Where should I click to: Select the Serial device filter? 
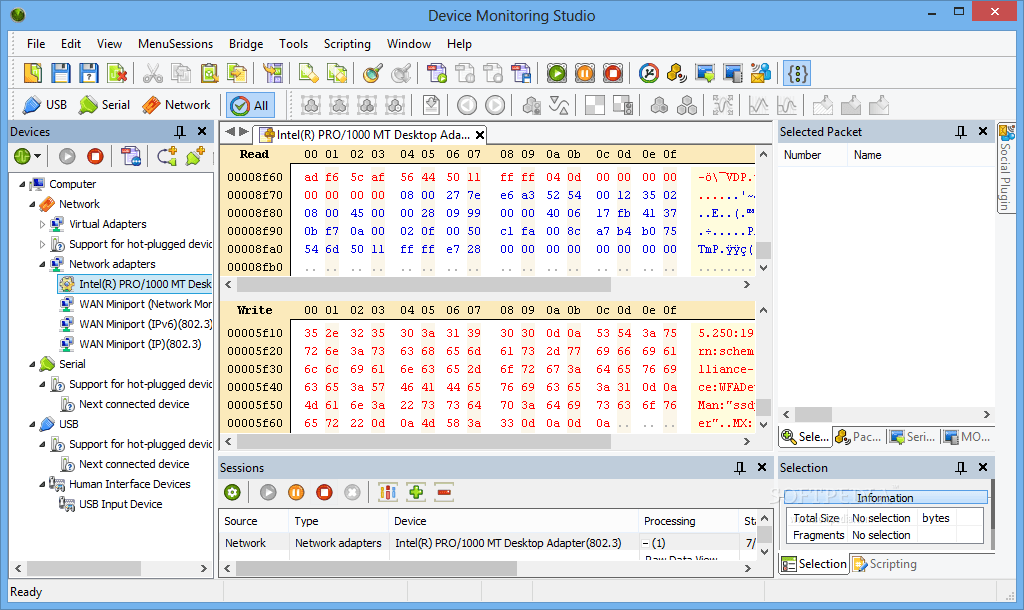point(104,105)
